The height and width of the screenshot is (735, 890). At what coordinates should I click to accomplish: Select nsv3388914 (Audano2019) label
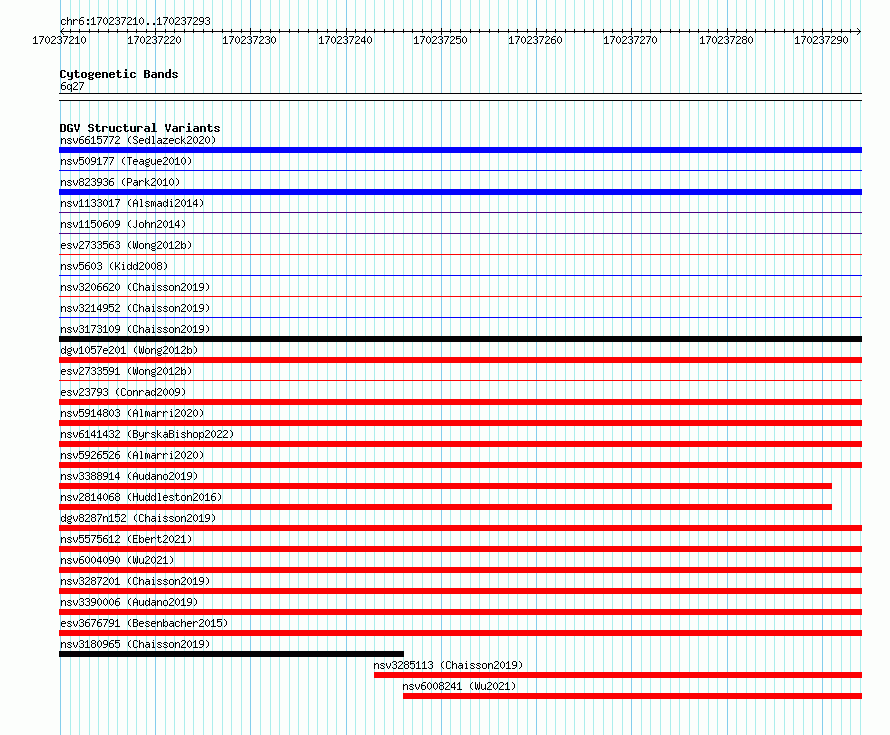tap(129, 476)
